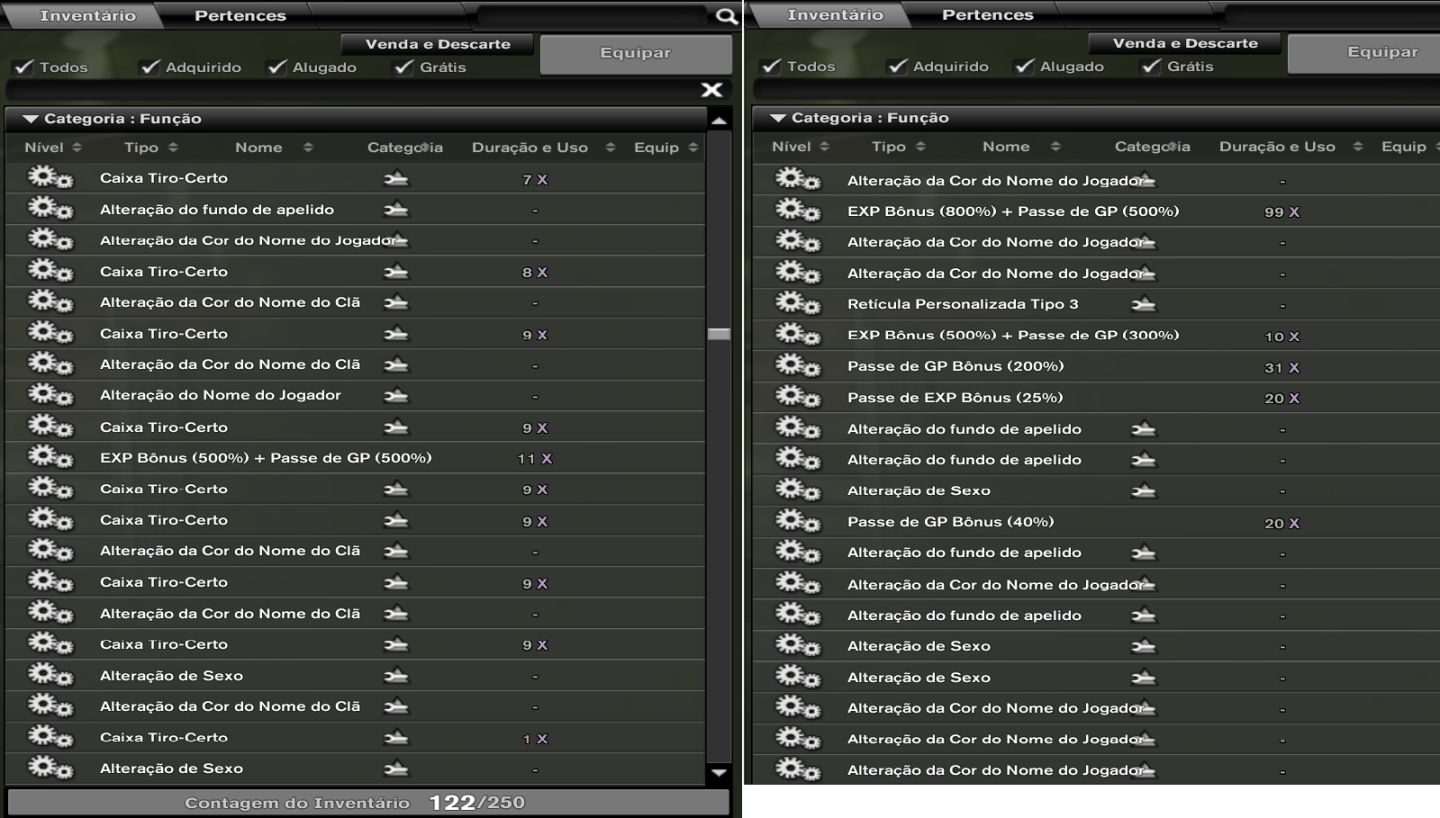Toggle the Alugado checkbox in left panel
This screenshot has width=1440, height=818.
tap(277, 67)
